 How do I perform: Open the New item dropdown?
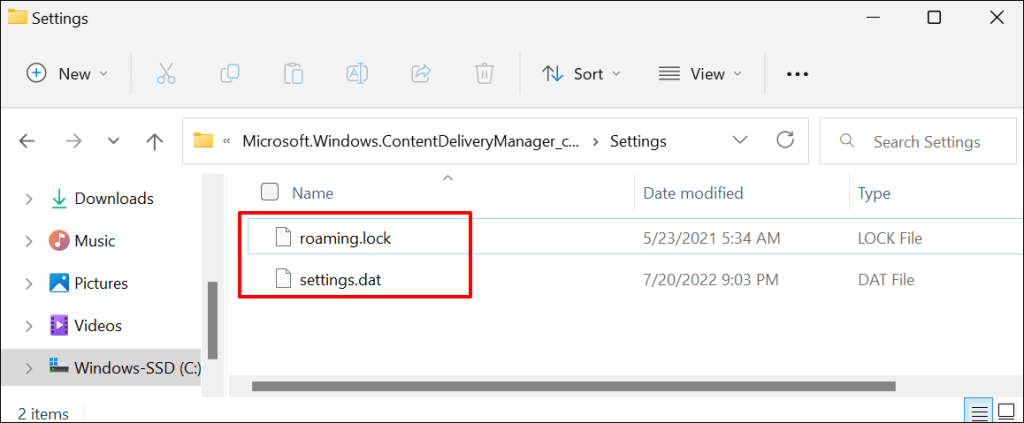pos(67,73)
